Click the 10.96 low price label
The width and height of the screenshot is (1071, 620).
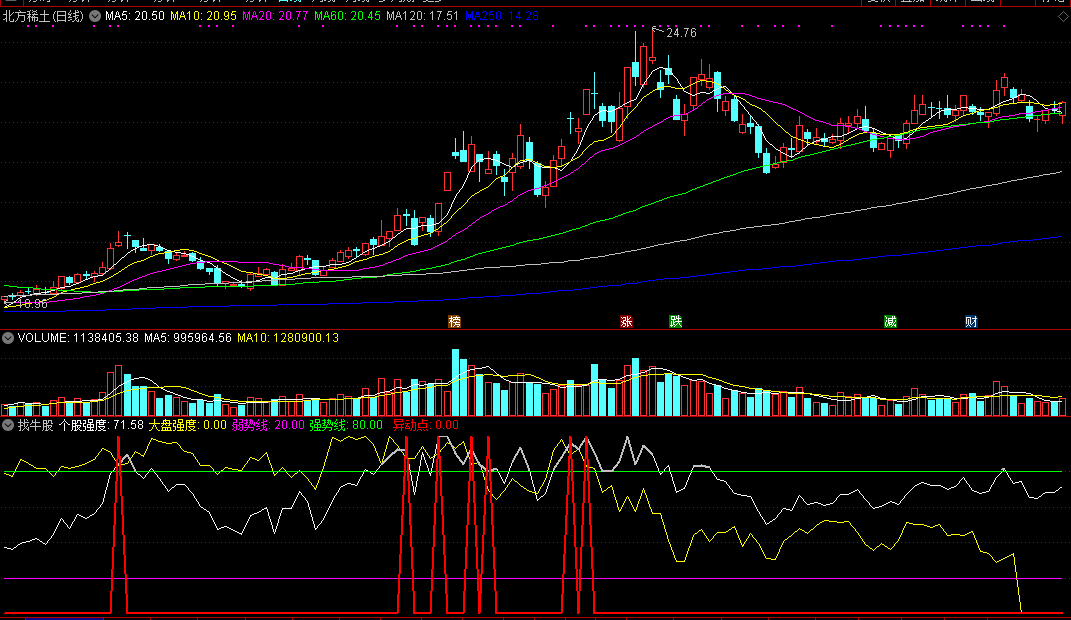pyautogui.click(x=32, y=304)
